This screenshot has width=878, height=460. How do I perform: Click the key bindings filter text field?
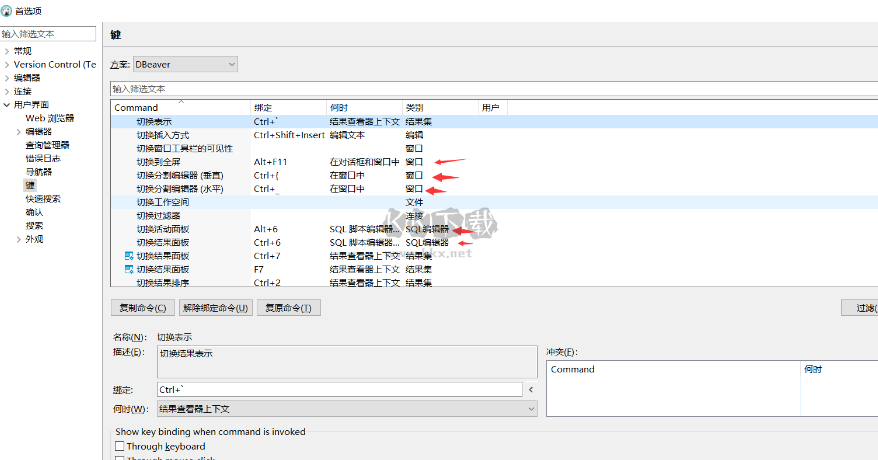pos(490,88)
